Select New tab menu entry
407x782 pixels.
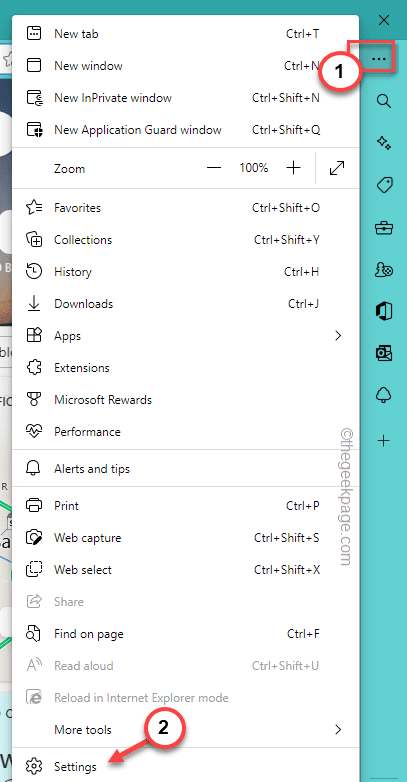click(186, 34)
